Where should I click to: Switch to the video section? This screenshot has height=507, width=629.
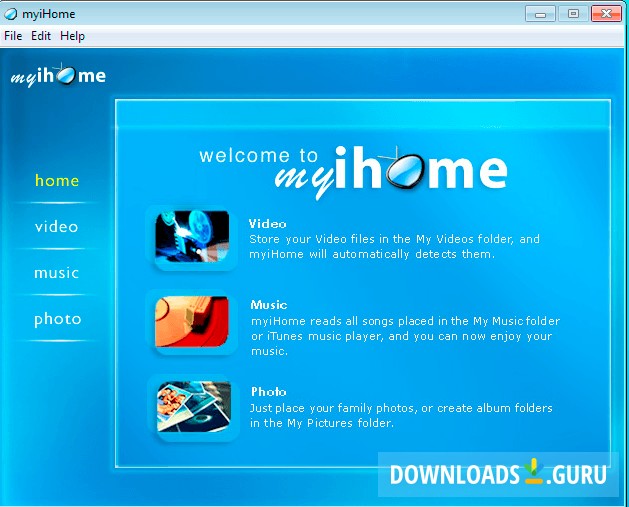(x=57, y=227)
